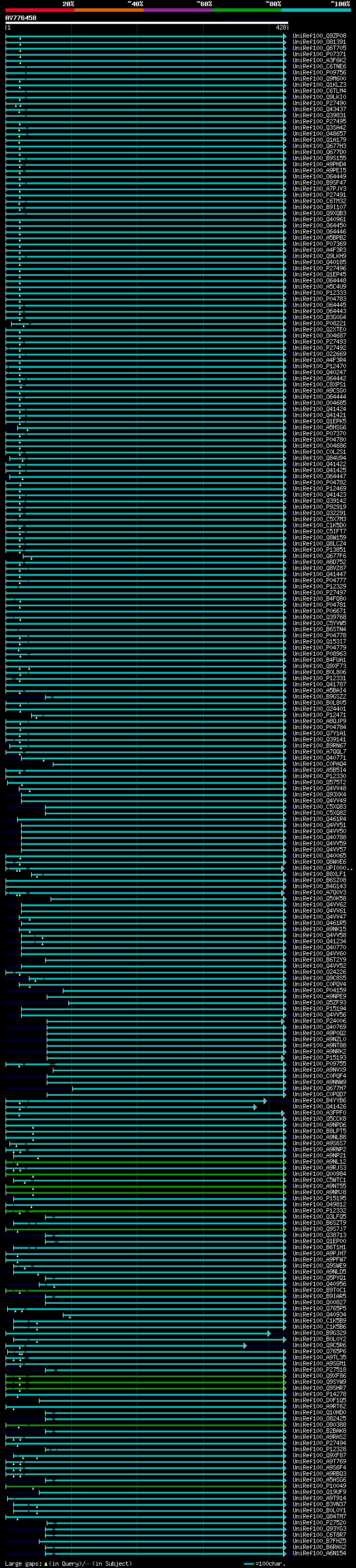Select the UniRef100_Q461R5 label
The image size is (356, 1568).
coord(319,923)
